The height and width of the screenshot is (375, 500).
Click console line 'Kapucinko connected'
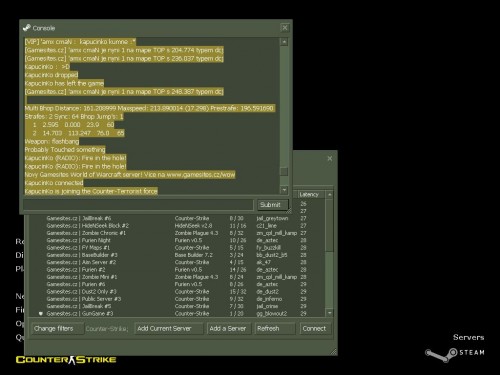(x=54, y=183)
